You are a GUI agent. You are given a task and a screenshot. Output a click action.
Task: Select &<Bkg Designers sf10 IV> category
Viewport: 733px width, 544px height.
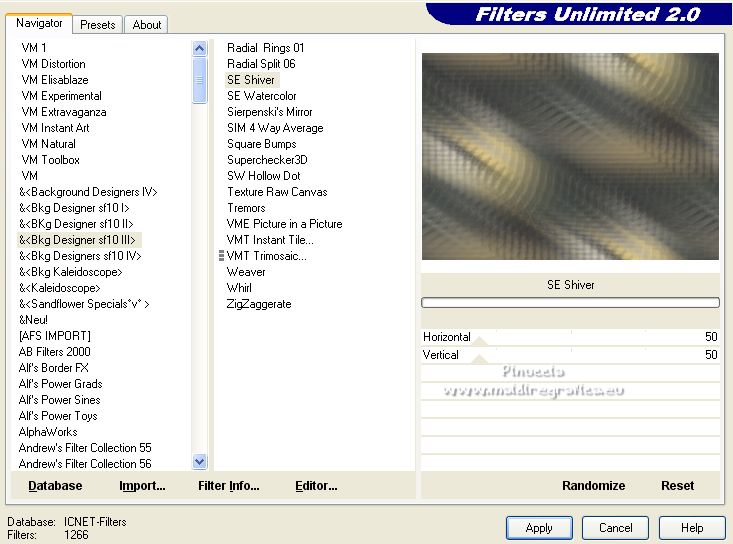click(x=80, y=256)
